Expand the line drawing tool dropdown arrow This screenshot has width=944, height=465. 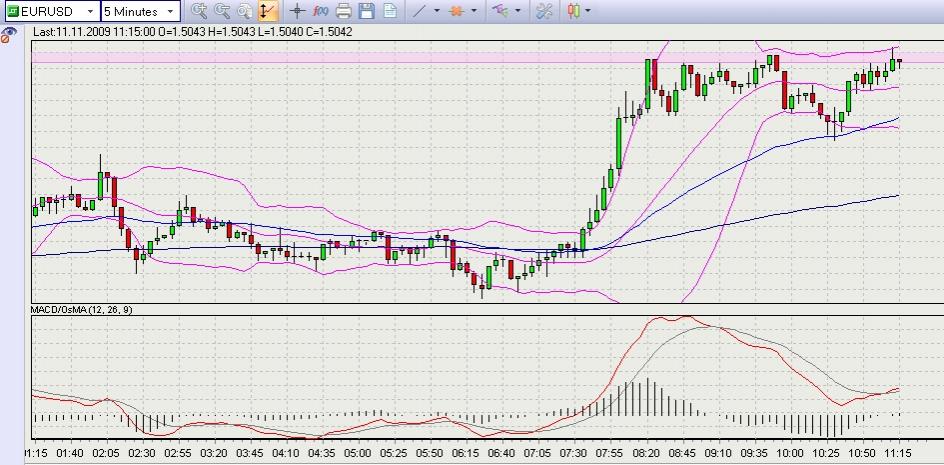tap(437, 11)
